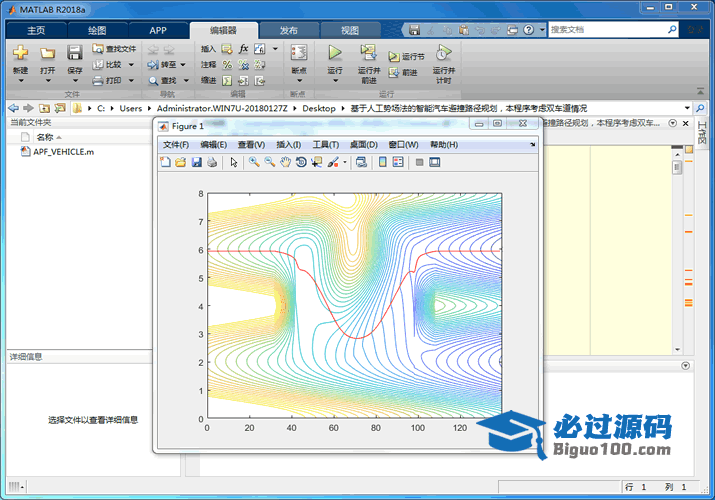The height and width of the screenshot is (500, 715).
Task: Toggle Insert Legend in Figure toolbar
Action: (x=398, y=162)
